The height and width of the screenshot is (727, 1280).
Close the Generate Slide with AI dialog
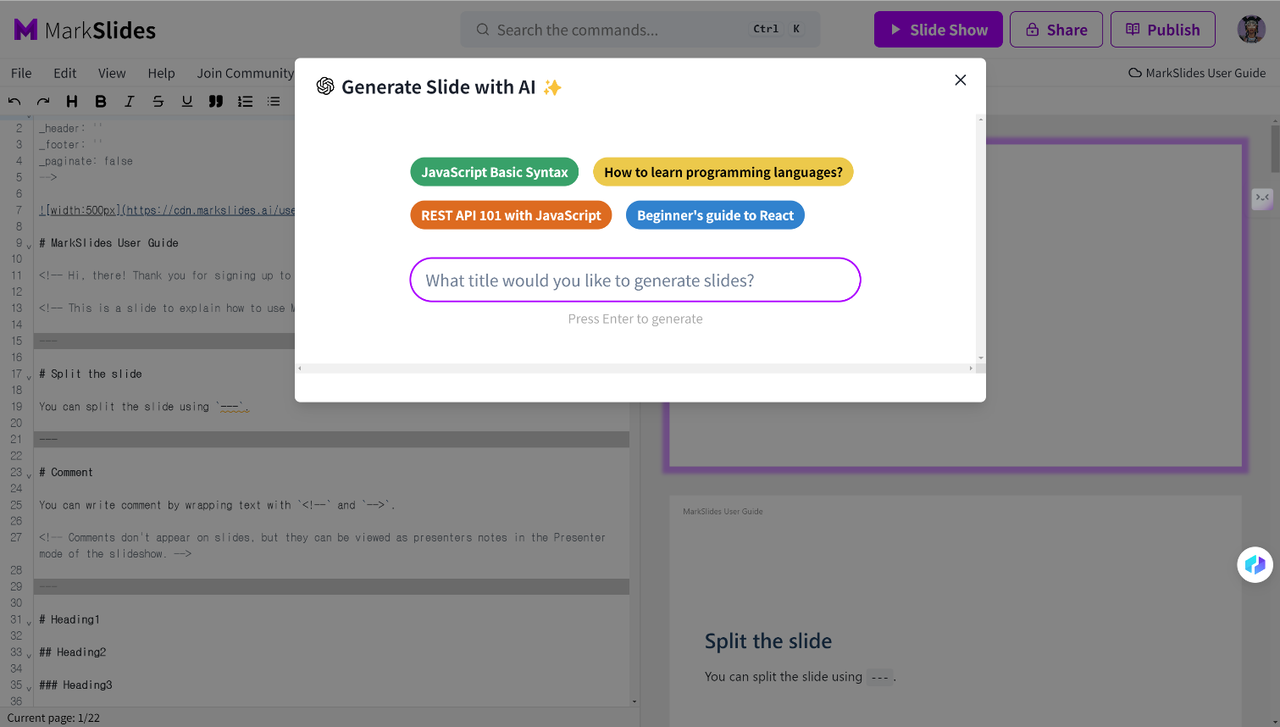pos(960,80)
